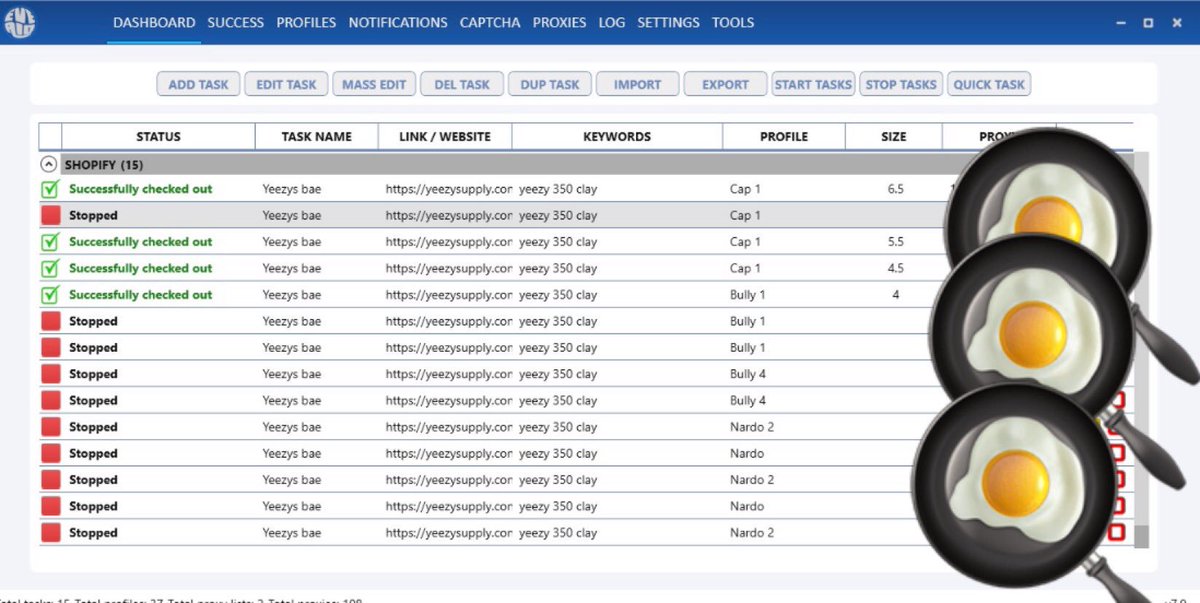The height and width of the screenshot is (603, 1200).
Task: Click 'Yeezys bae' in size 6.5 row
Action: point(292,188)
